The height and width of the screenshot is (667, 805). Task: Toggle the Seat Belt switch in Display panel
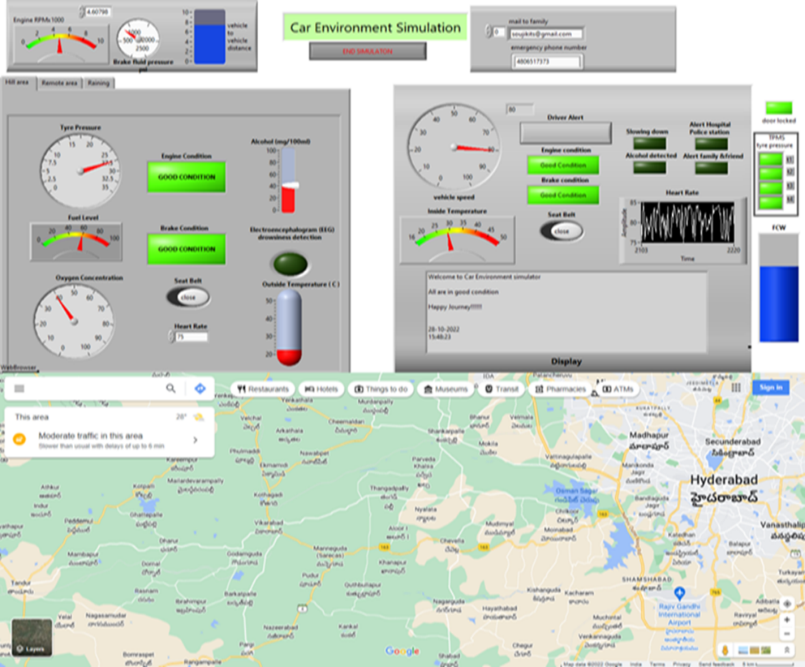click(562, 231)
